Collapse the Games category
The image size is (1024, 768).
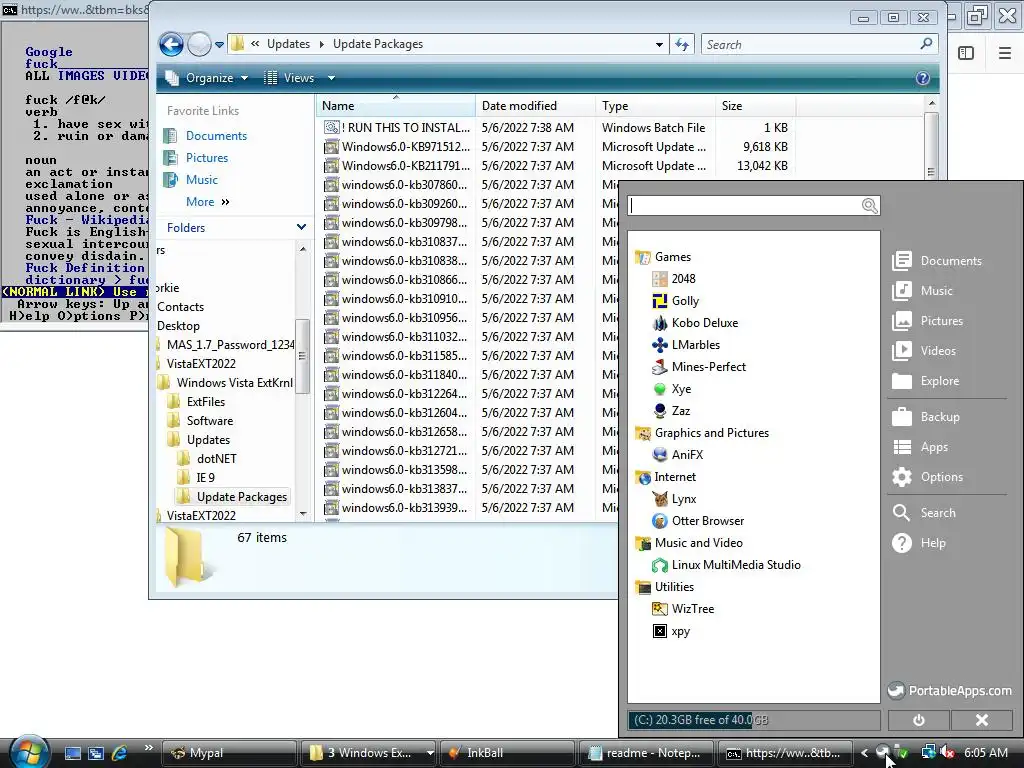[664, 257]
